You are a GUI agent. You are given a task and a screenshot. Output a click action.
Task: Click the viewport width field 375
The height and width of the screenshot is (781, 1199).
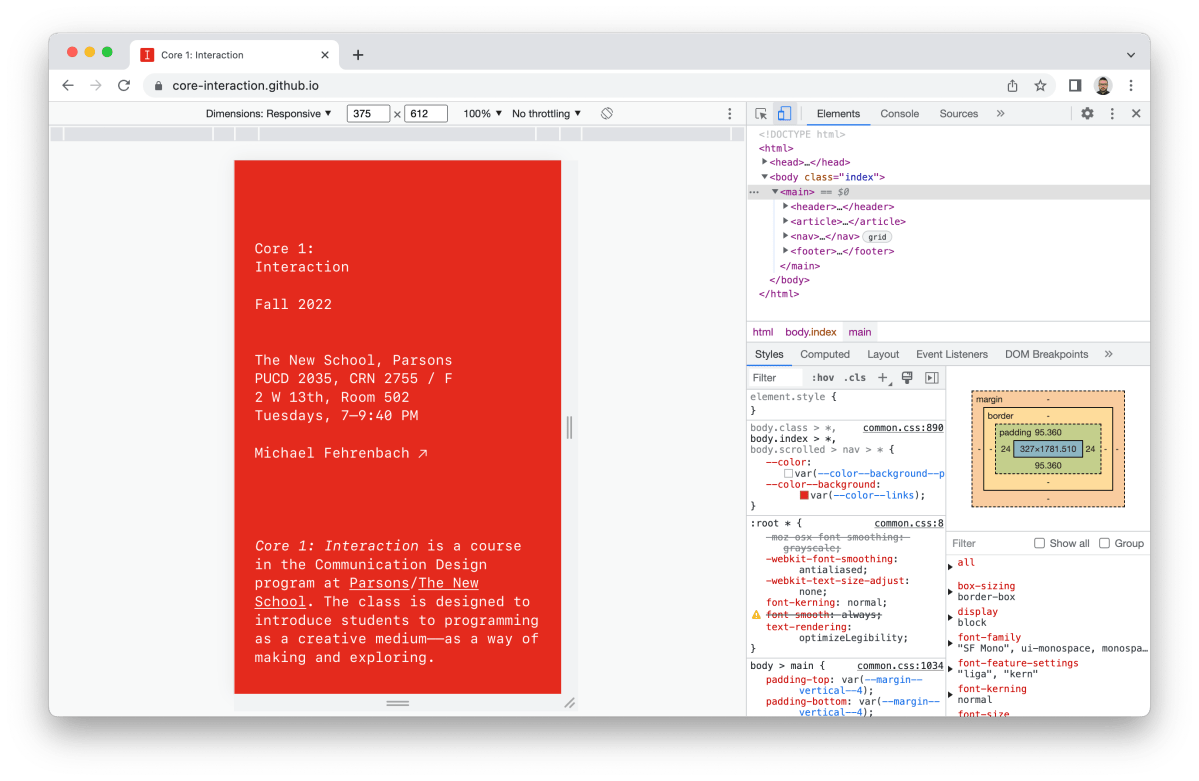pos(368,113)
